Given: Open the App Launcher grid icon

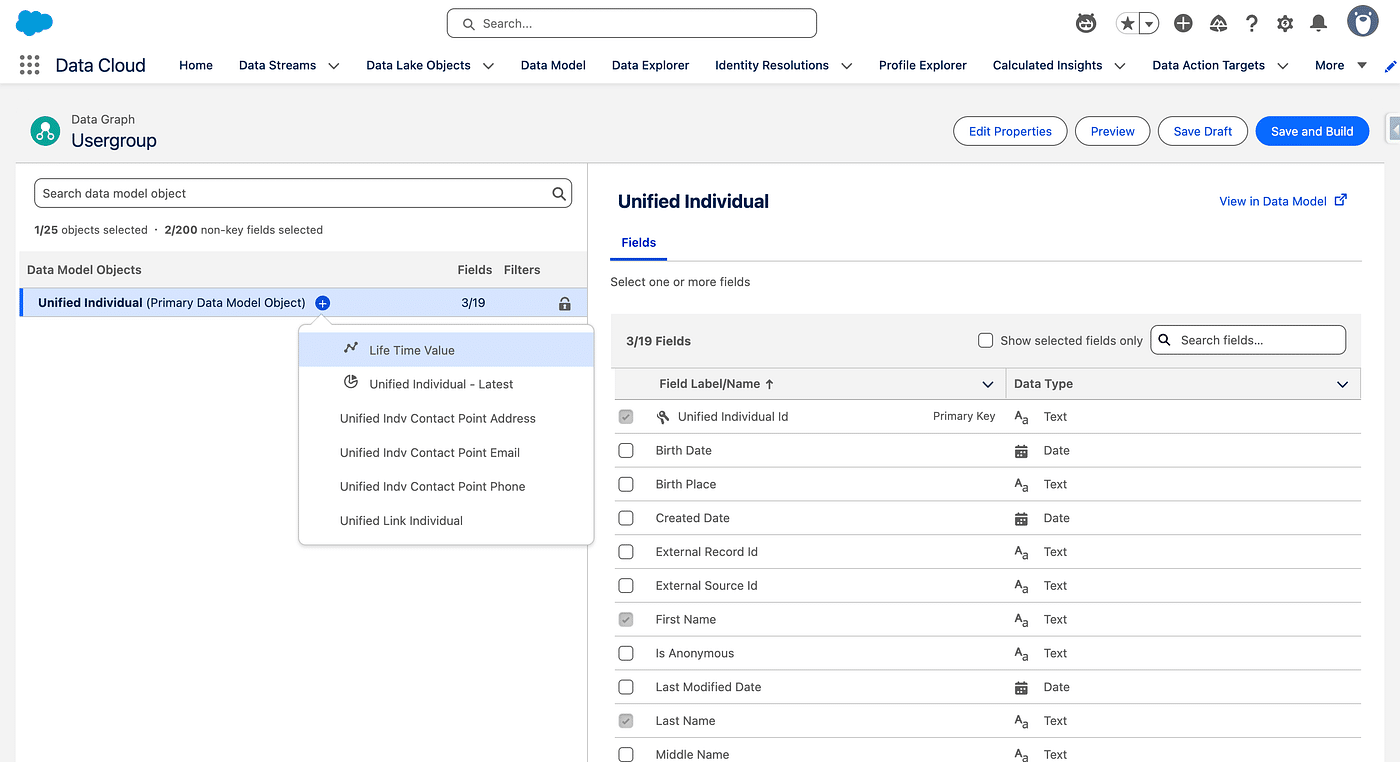Looking at the screenshot, I should point(30,65).
